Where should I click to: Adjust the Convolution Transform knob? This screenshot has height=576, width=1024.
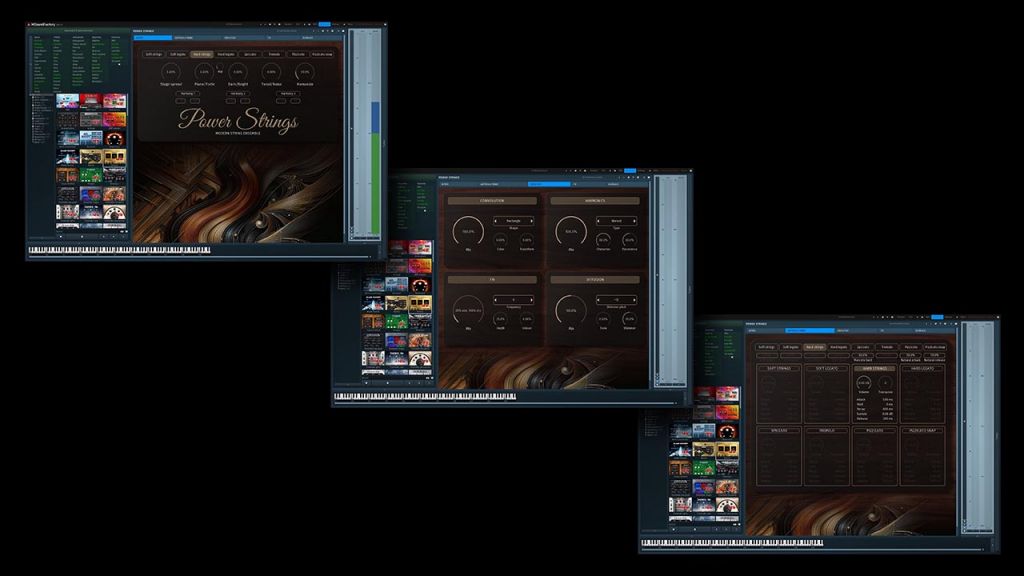click(526, 240)
